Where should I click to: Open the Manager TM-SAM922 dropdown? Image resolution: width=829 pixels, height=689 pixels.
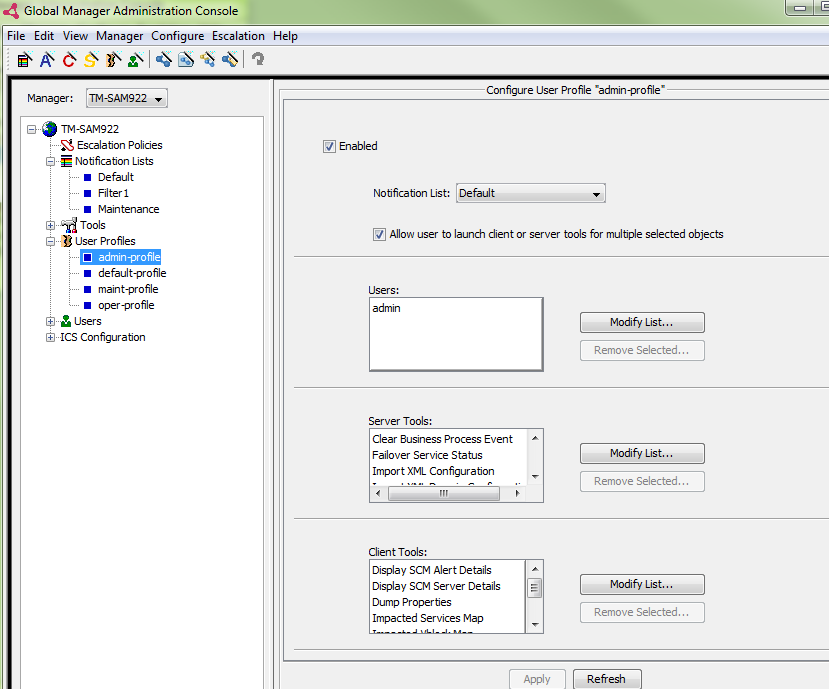[x=126, y=98]
